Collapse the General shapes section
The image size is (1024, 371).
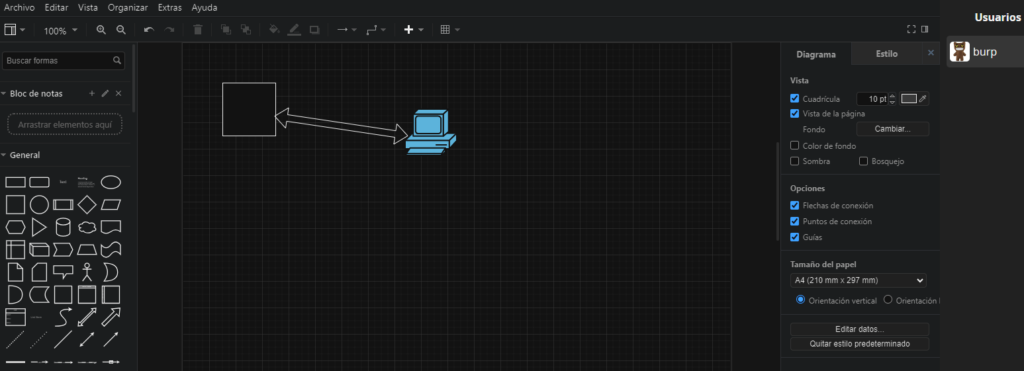[3, 155]
